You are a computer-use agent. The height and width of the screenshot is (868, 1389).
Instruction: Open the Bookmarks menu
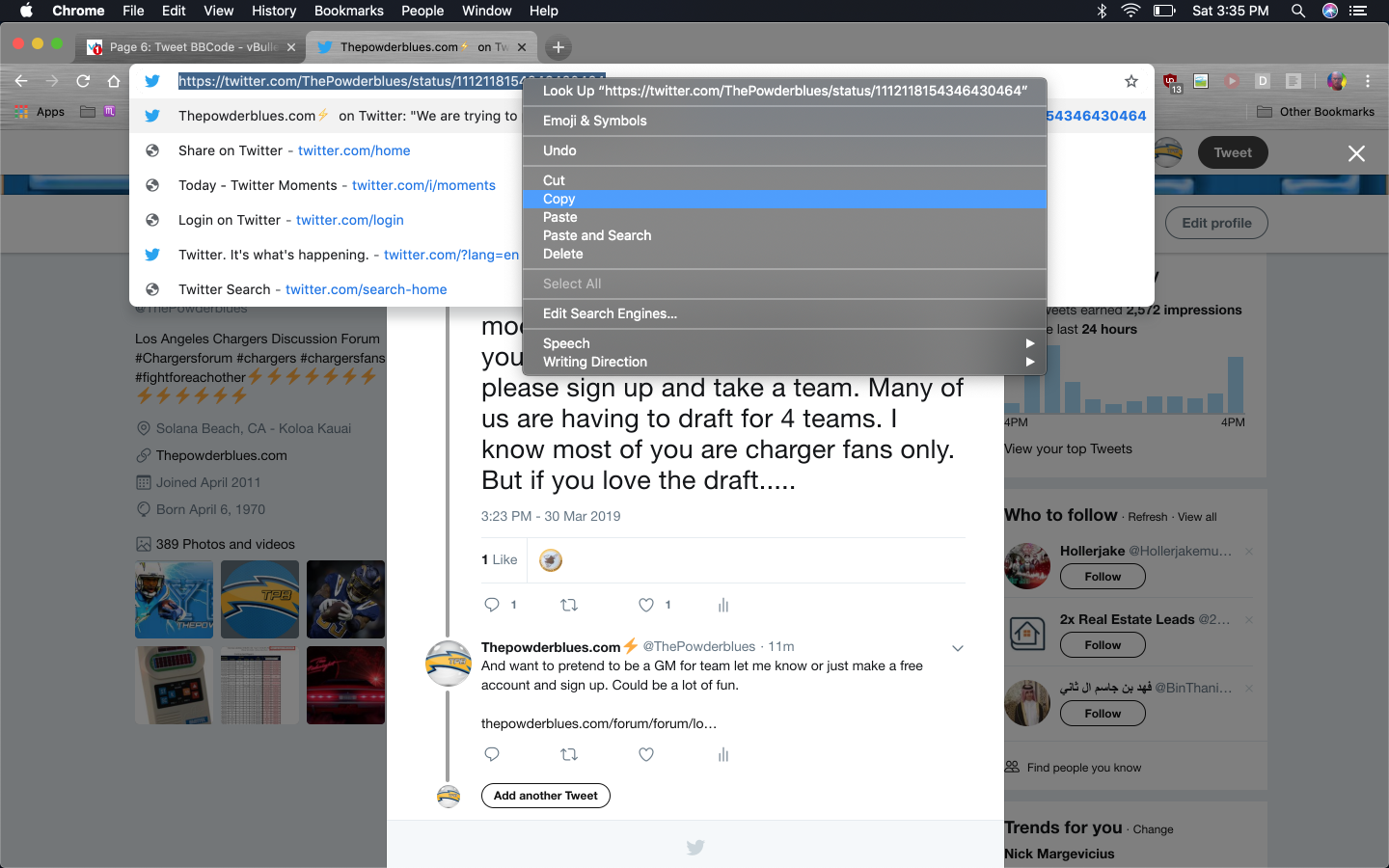(348, 11)
